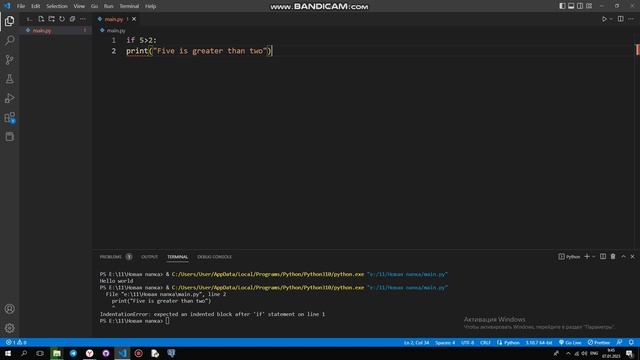The image size is (640, 360).
Task: Open the Terminal menu
Action: (x=129, y=6)
